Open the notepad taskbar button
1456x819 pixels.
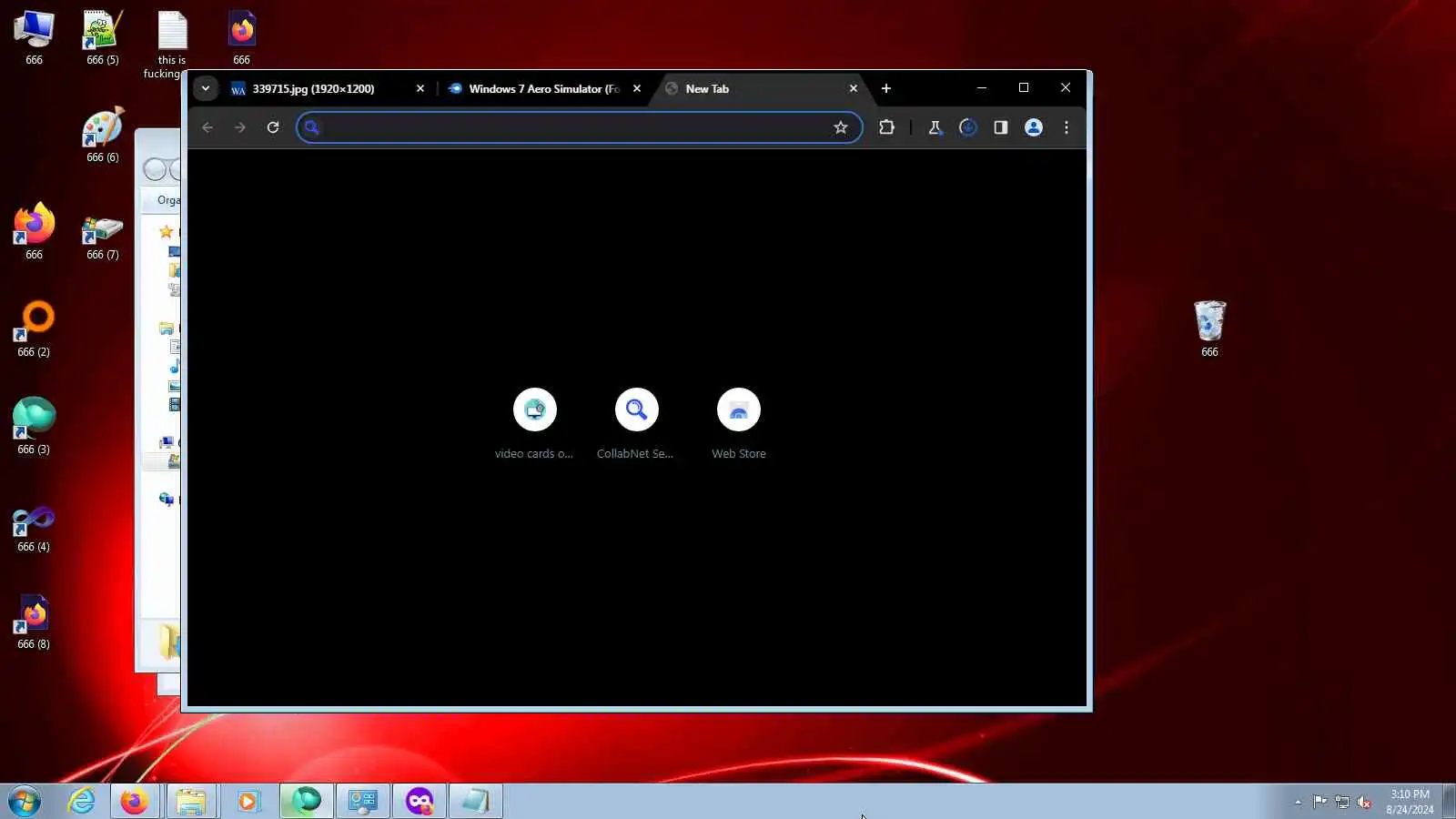(x=475, y=802)
